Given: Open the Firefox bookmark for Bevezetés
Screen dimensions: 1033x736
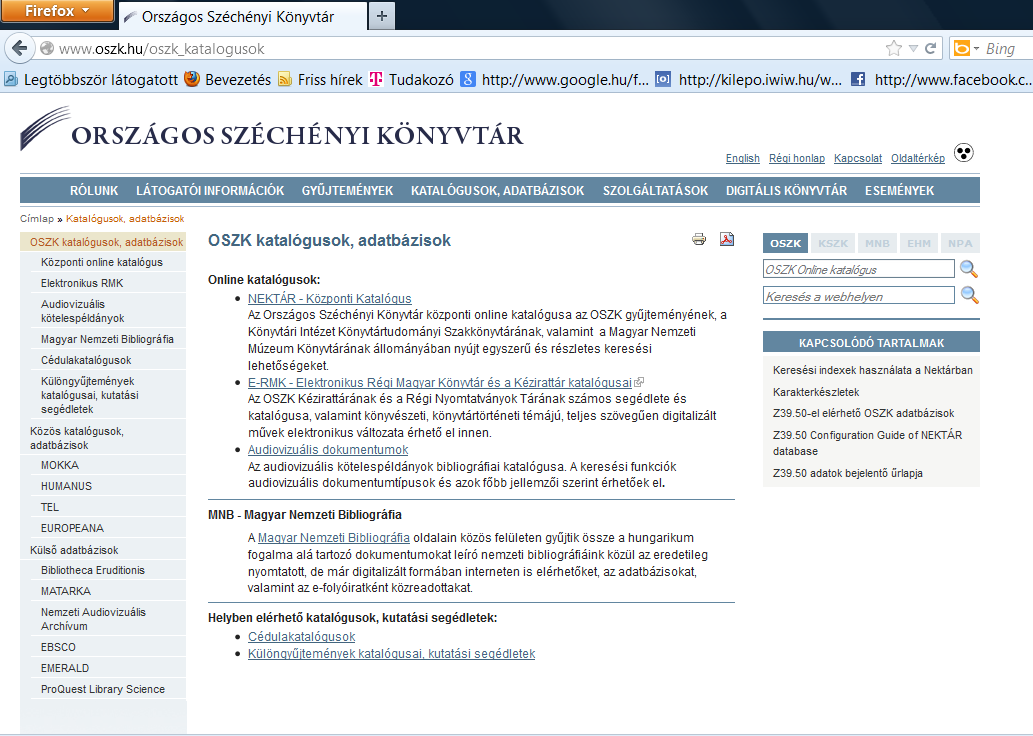Looking at the screenshot, I should coord(227,80).
